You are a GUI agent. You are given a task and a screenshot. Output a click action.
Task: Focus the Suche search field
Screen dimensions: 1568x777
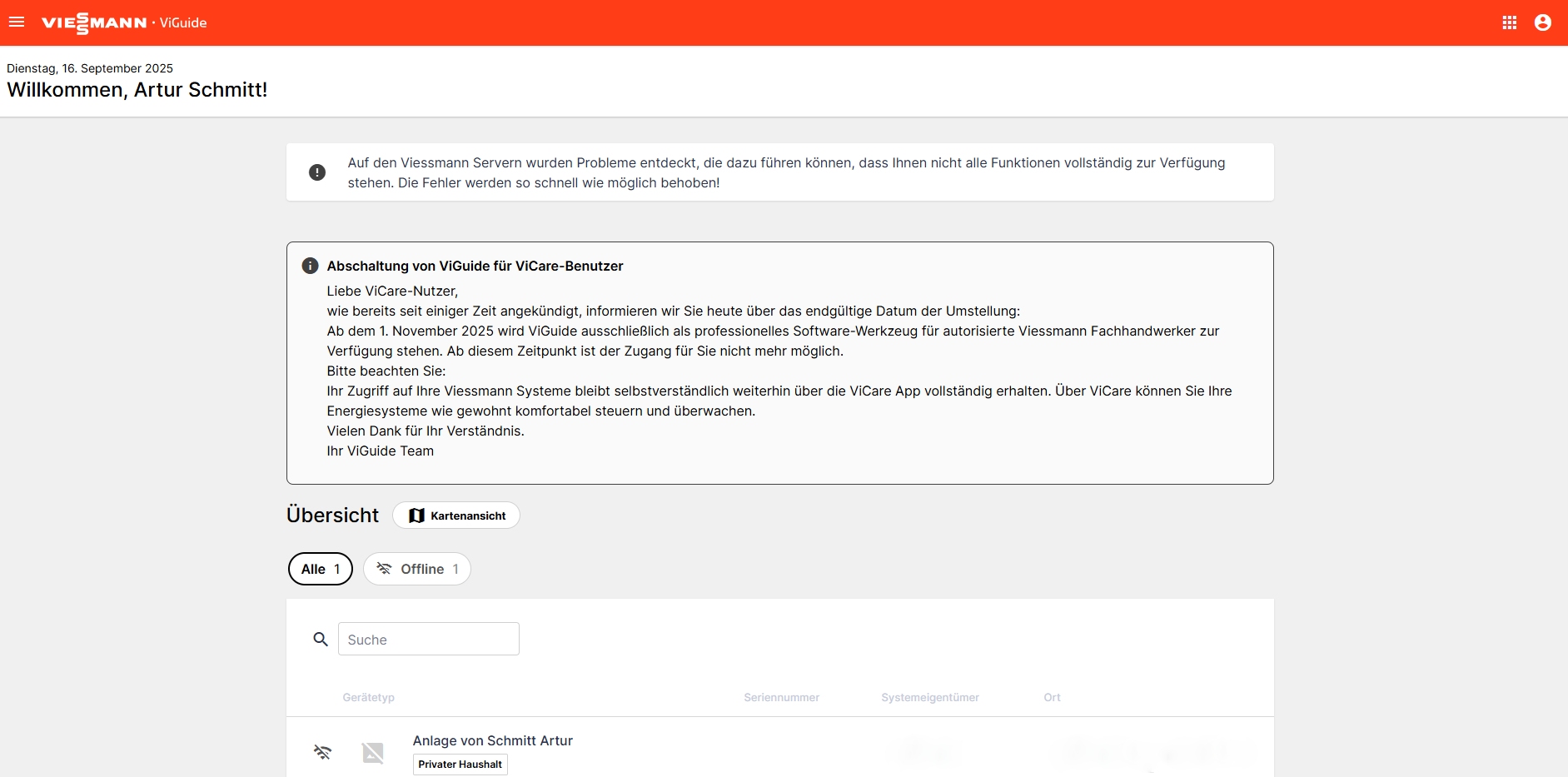(428, 640)
